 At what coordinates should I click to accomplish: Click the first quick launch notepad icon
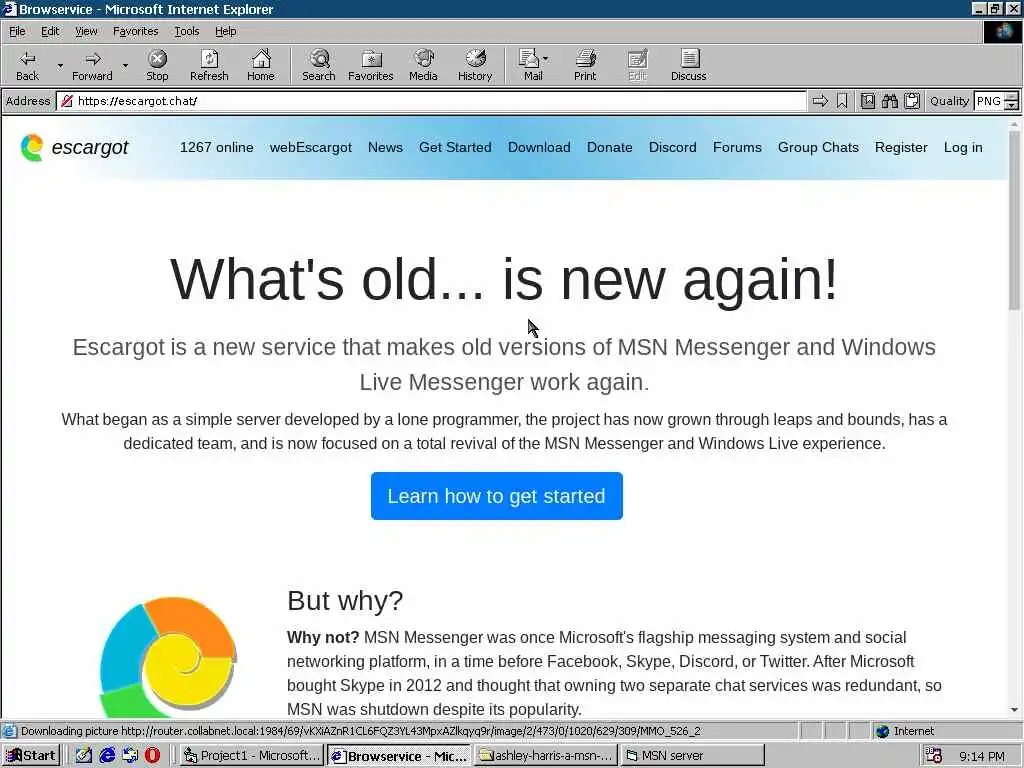[84, 755]
